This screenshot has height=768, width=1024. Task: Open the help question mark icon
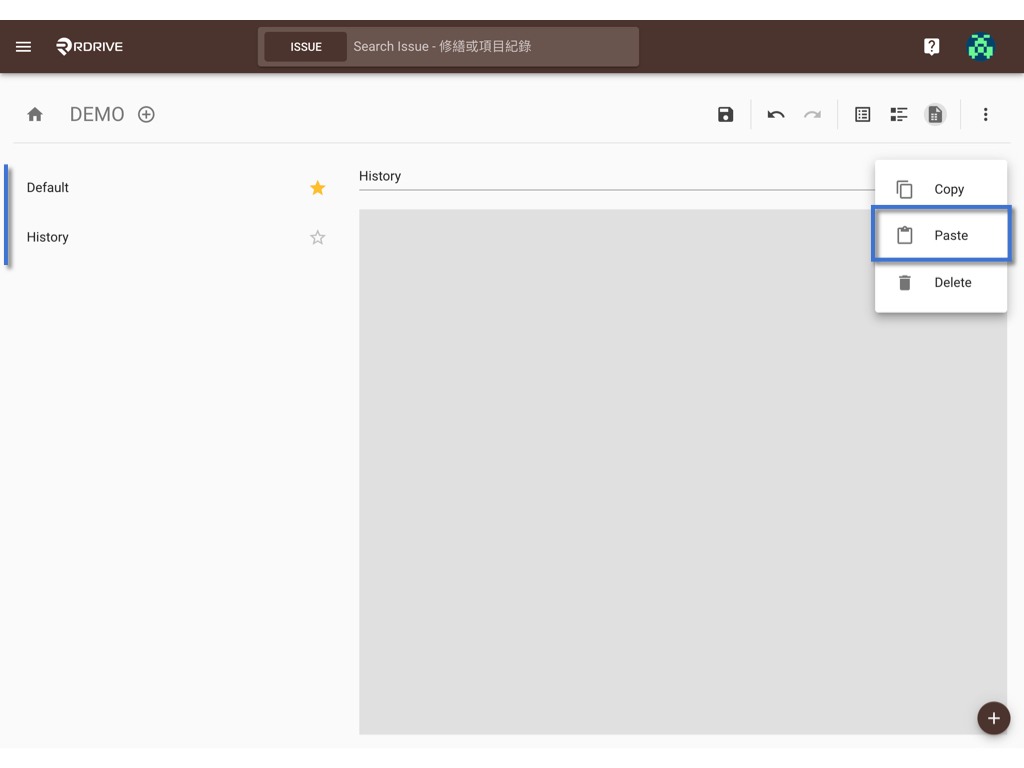[x=931, y=46]
